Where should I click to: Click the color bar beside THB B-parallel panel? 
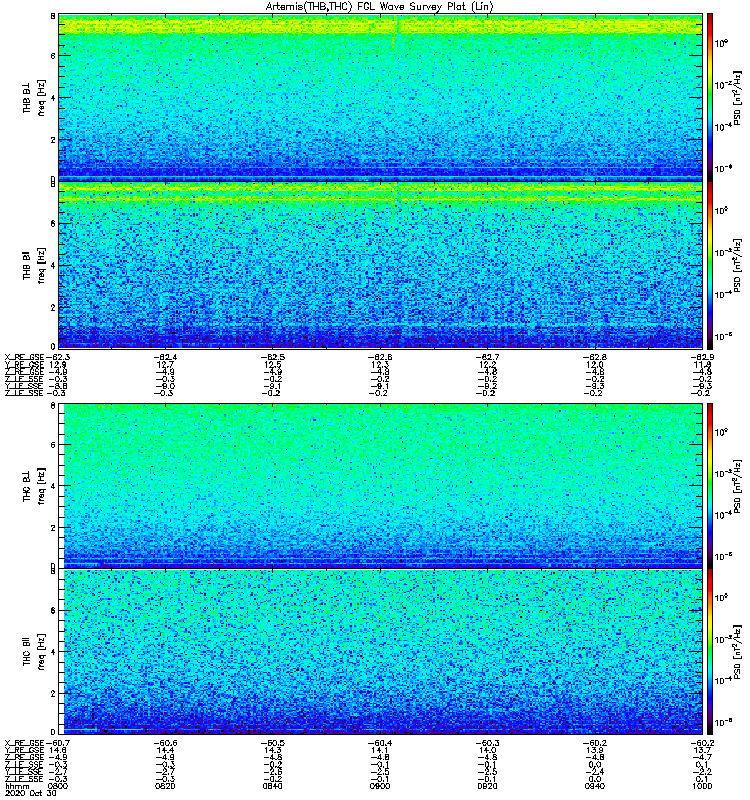[x=710, y=265]
